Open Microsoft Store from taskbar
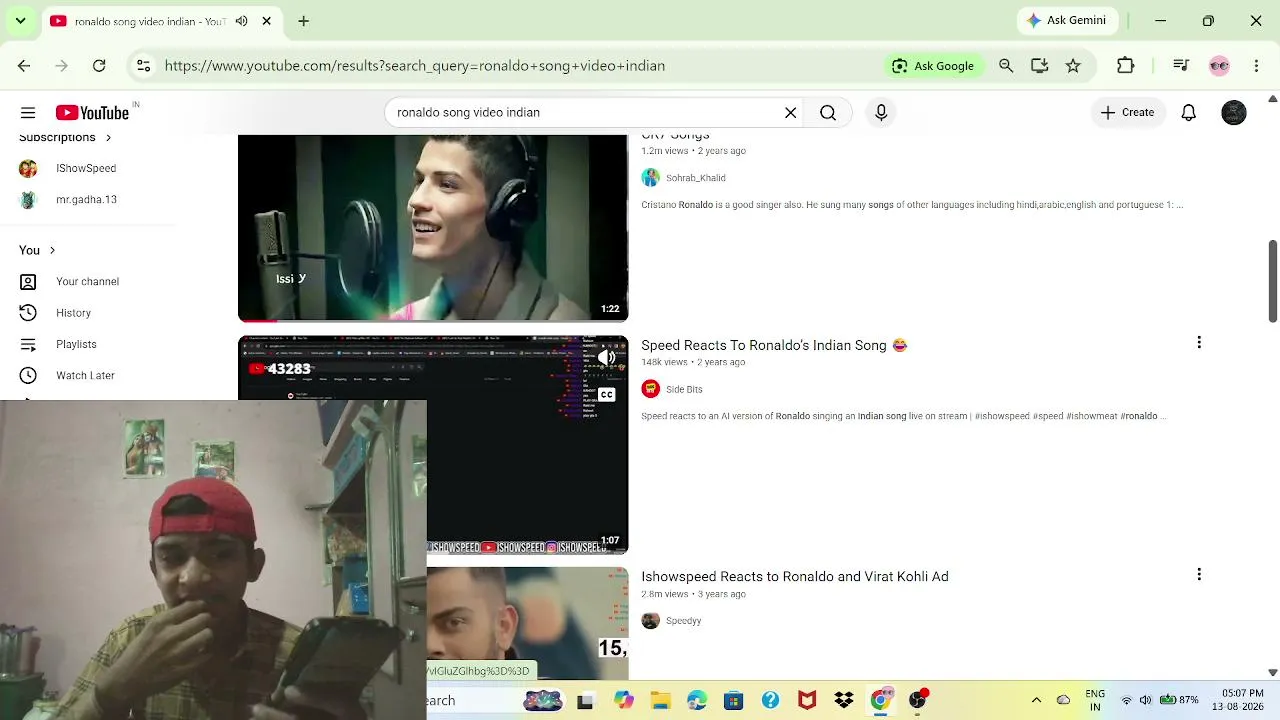 (734, 701)
